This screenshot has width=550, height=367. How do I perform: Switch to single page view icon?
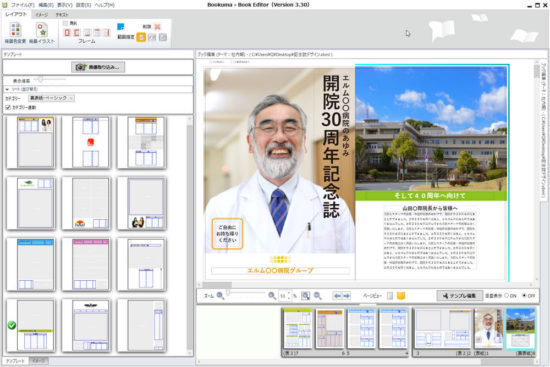[x=390, y=296]
